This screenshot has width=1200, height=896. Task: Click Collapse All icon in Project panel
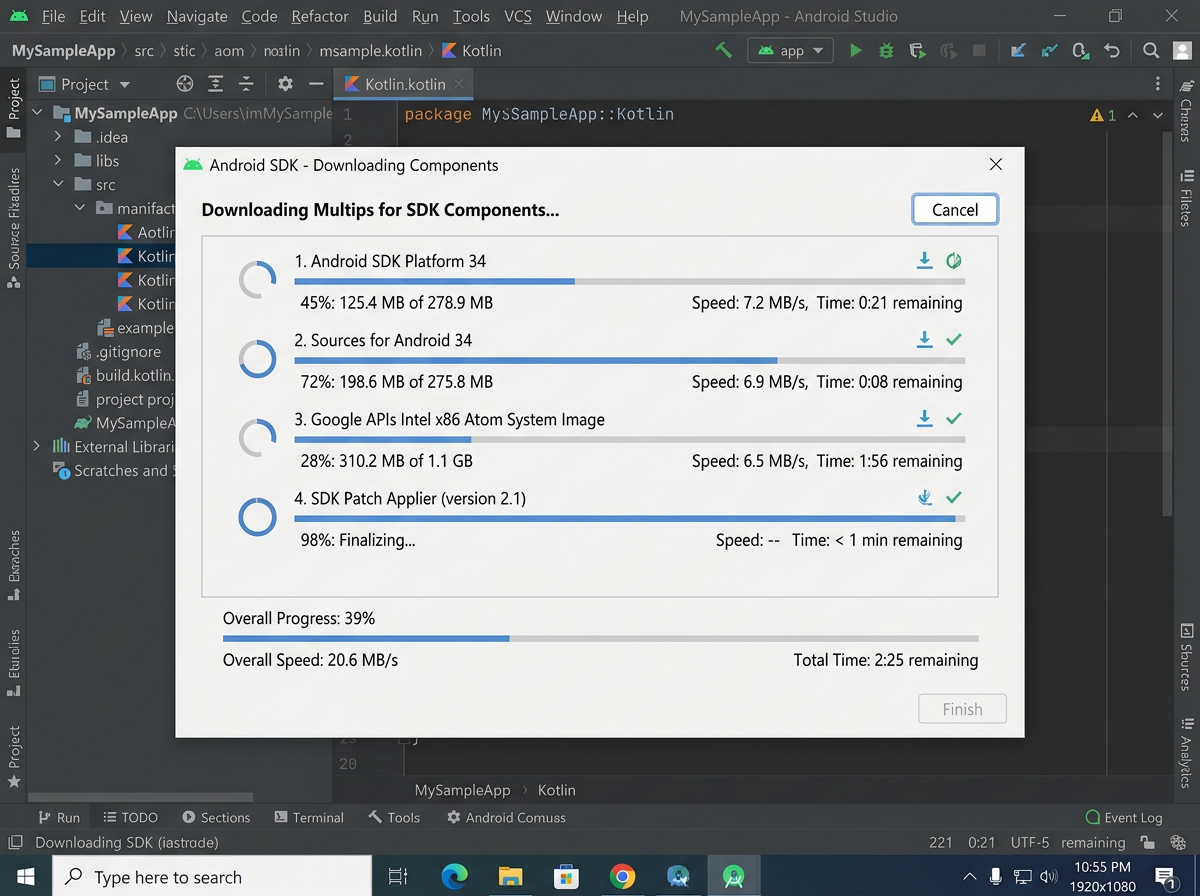pyautogui.click(x=246, y=84)
